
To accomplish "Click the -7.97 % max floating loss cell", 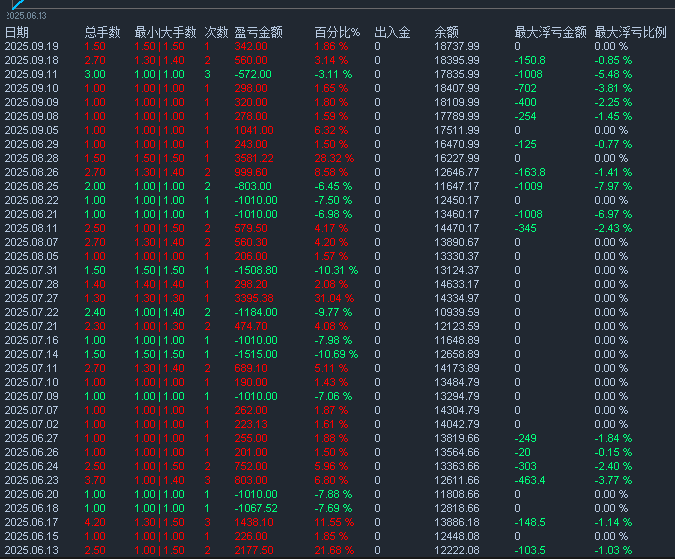I will pos(613,186).
